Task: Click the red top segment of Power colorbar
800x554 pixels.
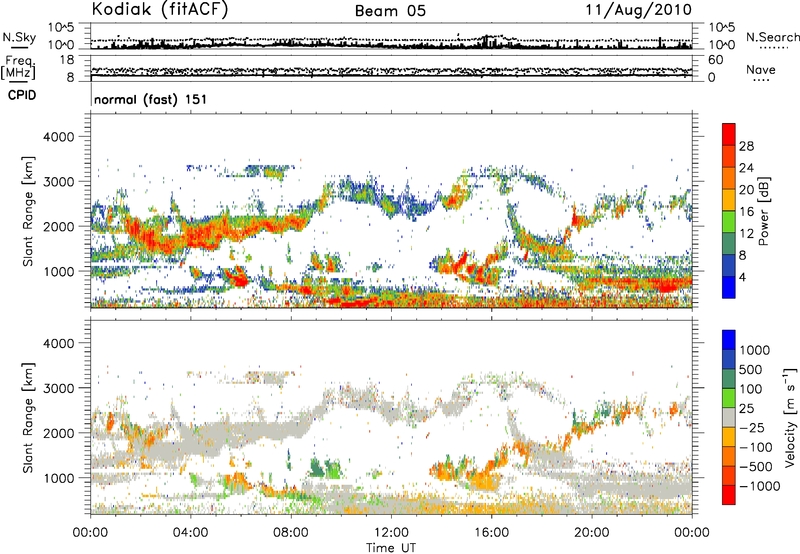Action: tap(729, 134)
